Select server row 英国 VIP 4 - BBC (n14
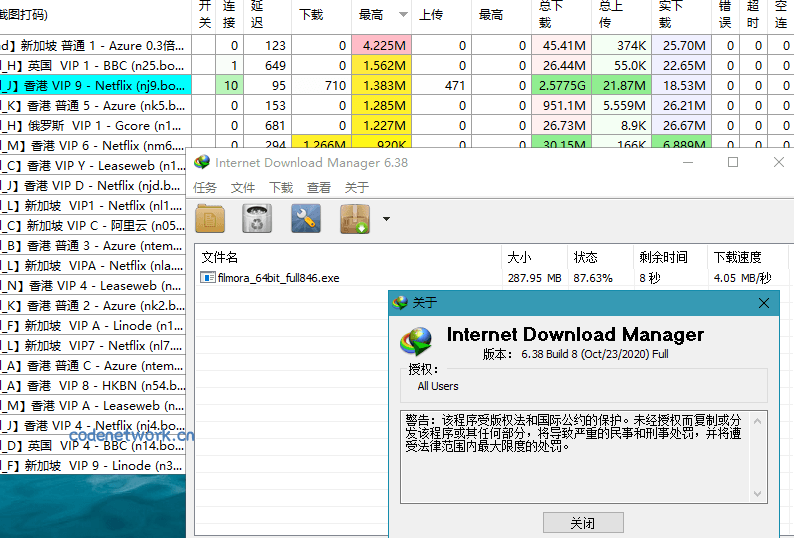This screenshot has width=794, height=538. pos(93,446)
